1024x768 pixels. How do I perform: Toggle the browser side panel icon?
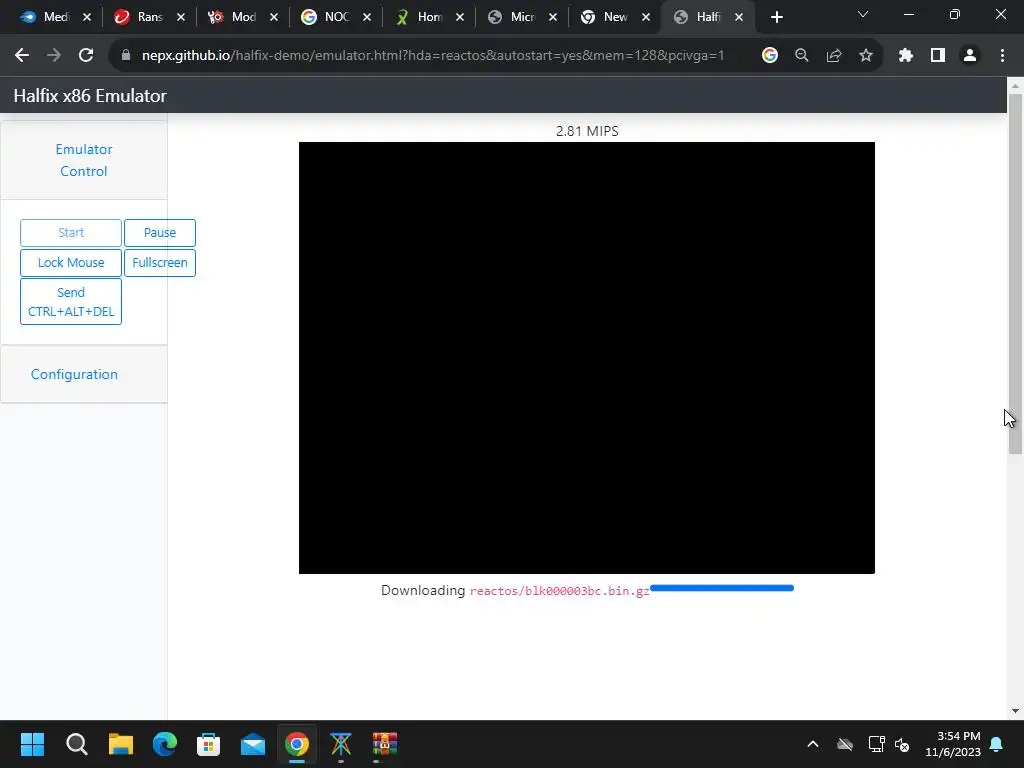point(938,56)
